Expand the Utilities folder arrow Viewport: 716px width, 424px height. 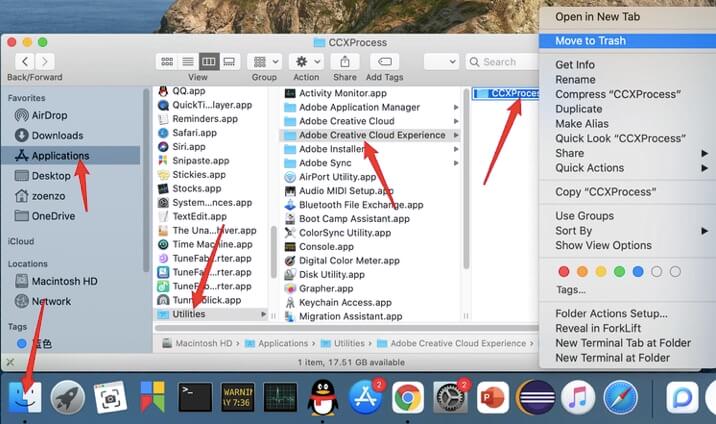pyautogui.click(x=263, y=314)
